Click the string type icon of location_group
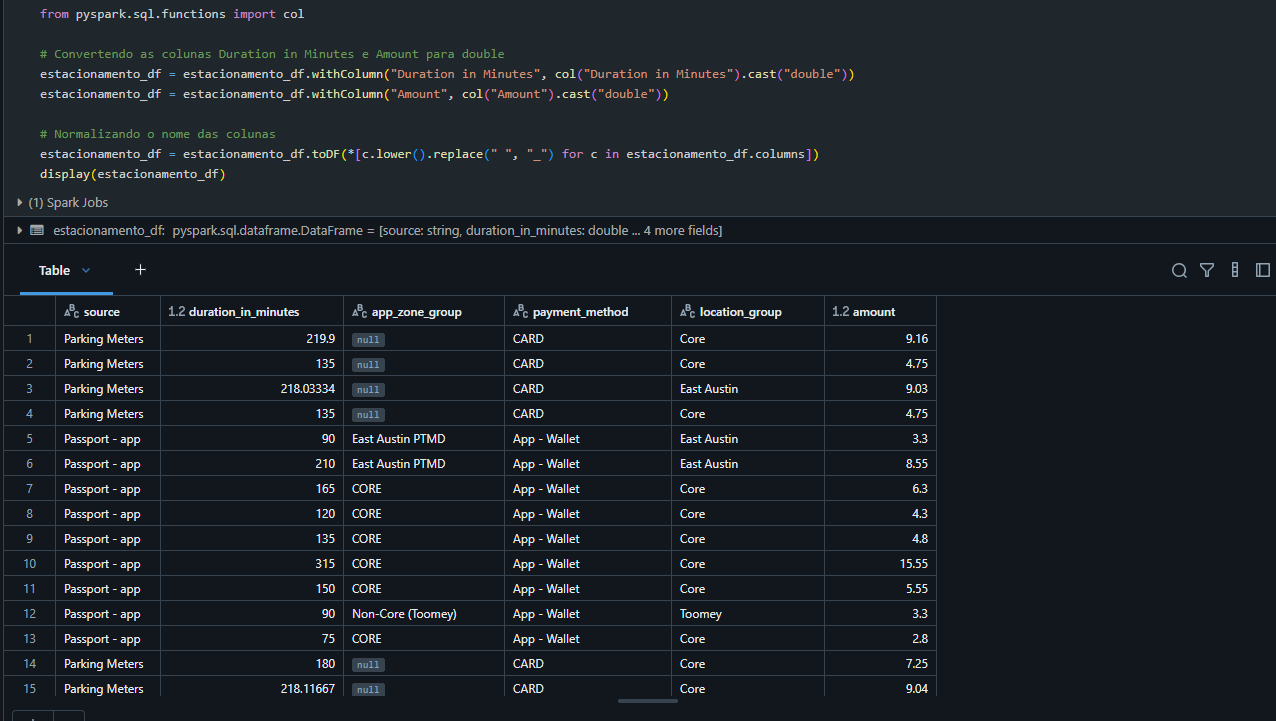 point(687,312)
